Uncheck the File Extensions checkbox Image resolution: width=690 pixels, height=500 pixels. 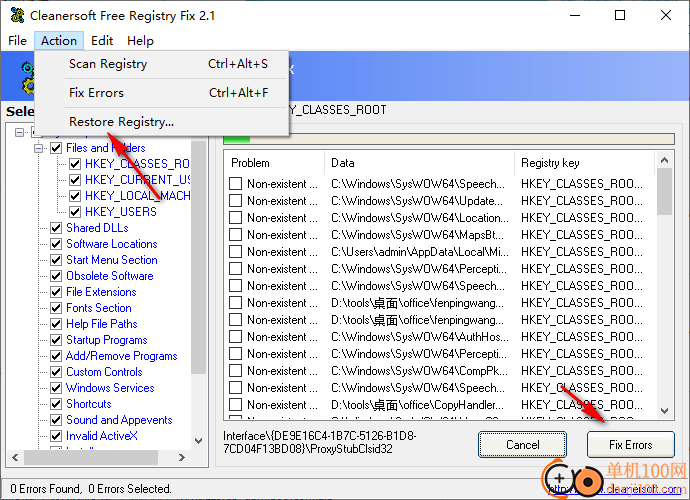[x=56, y=292]
